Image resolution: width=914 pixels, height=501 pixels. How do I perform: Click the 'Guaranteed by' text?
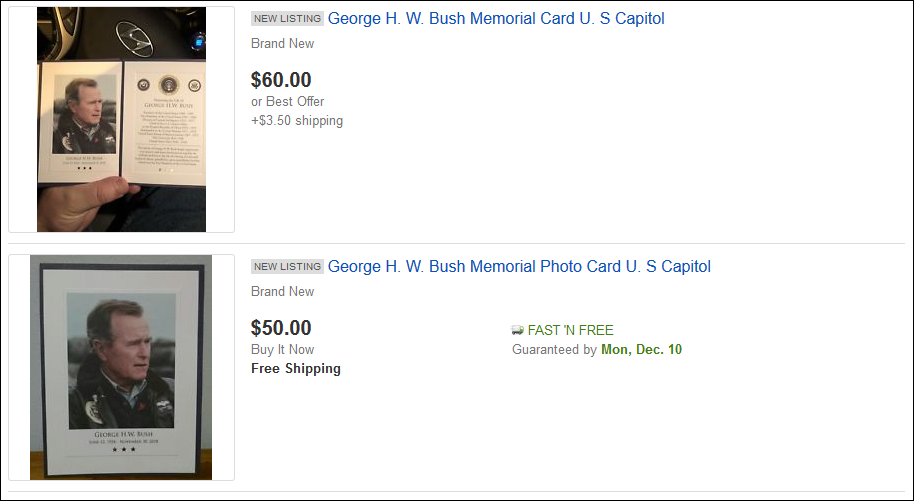click(x=554, y=350)
